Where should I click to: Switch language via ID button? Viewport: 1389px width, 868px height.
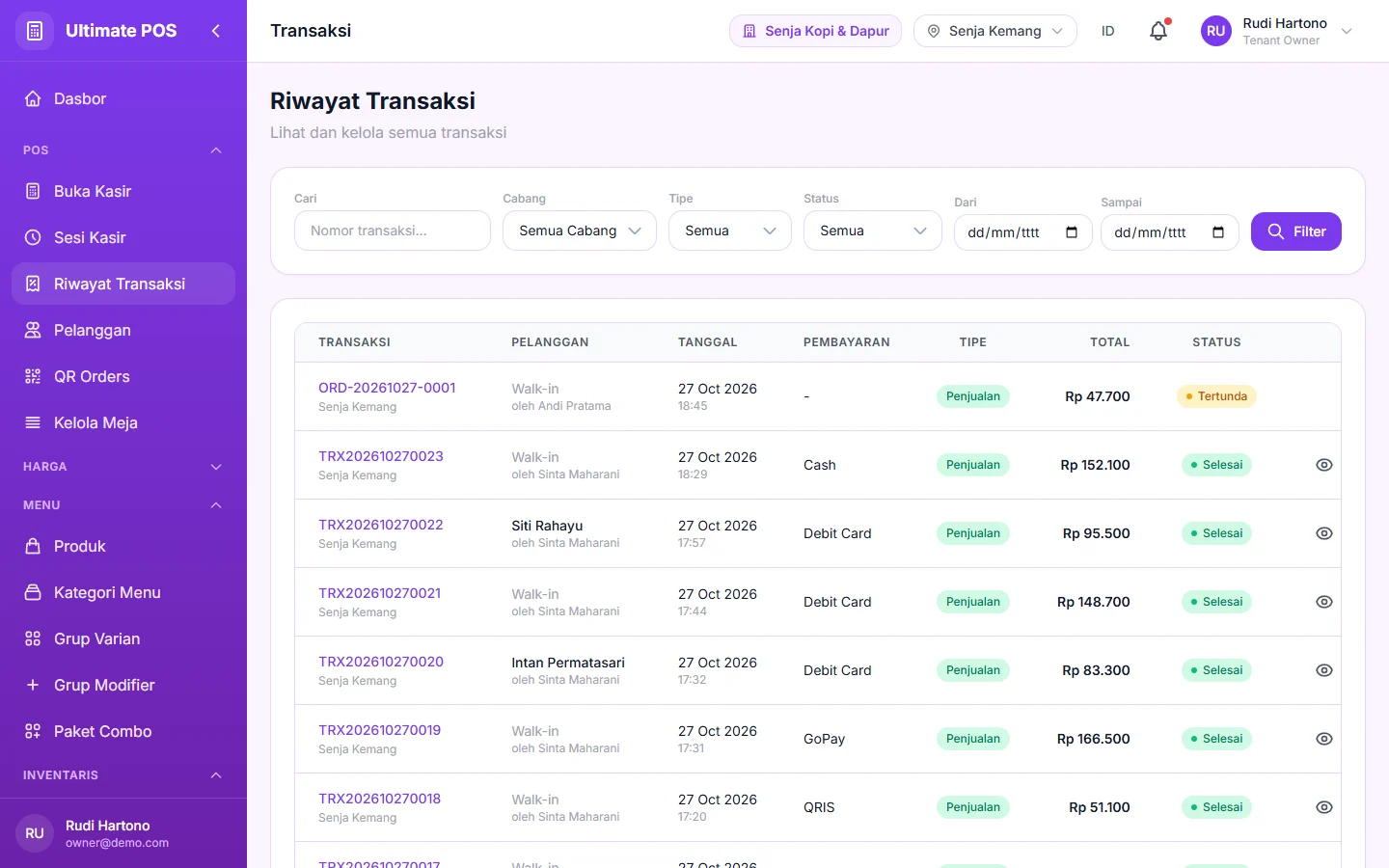pos(1108,31)
